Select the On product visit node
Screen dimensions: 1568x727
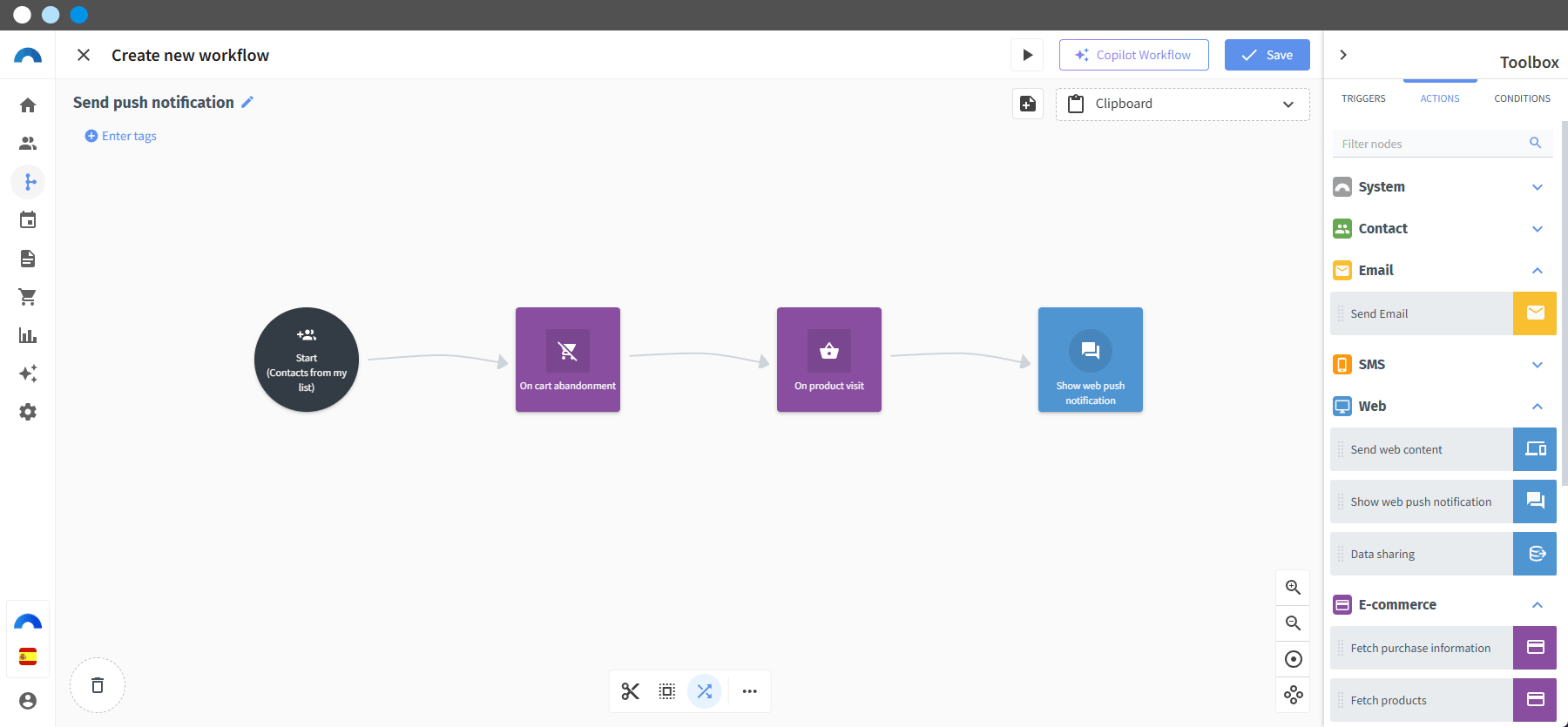tap(829, 360)
